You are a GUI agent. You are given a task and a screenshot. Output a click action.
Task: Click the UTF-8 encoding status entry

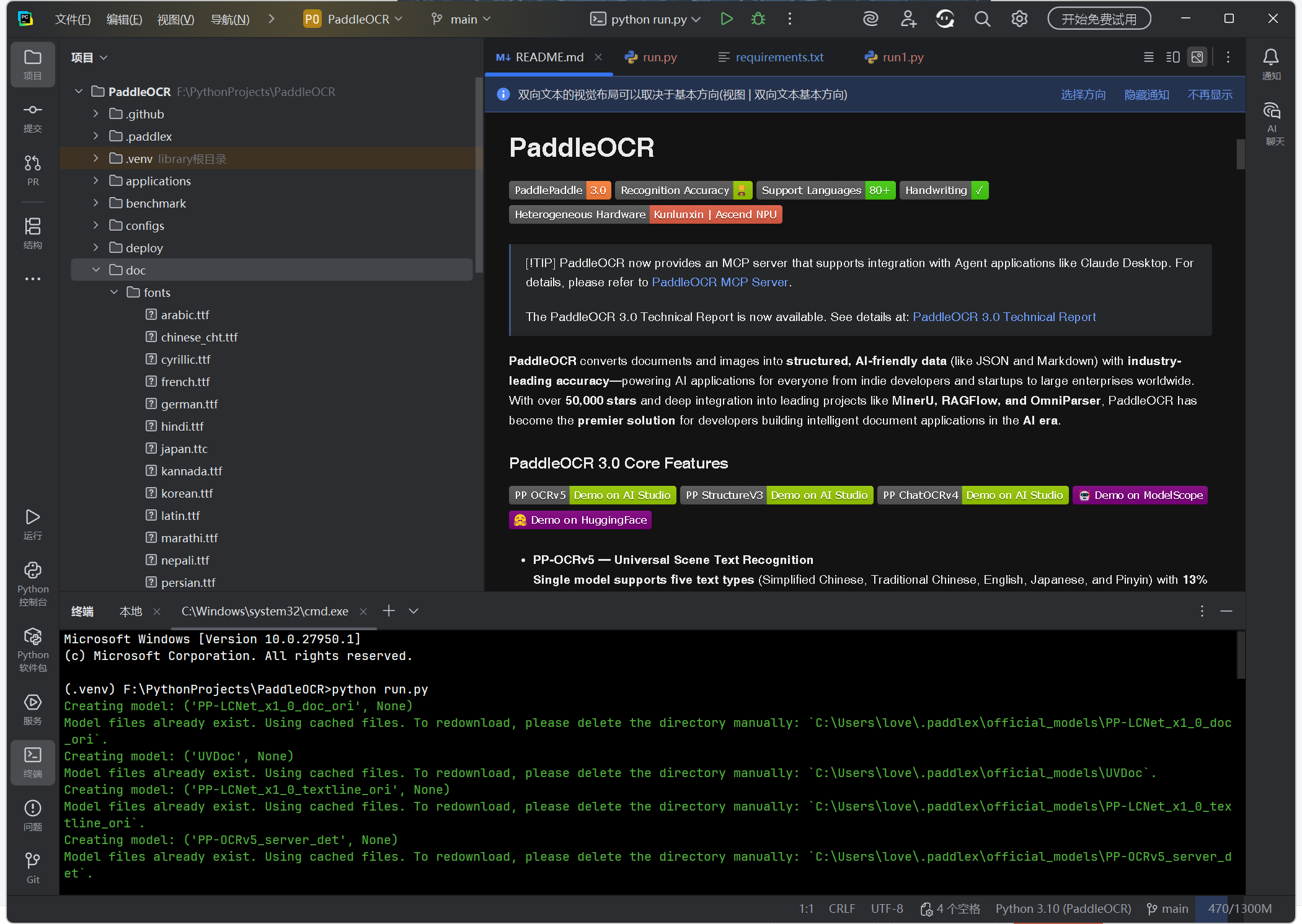[887, 909]
